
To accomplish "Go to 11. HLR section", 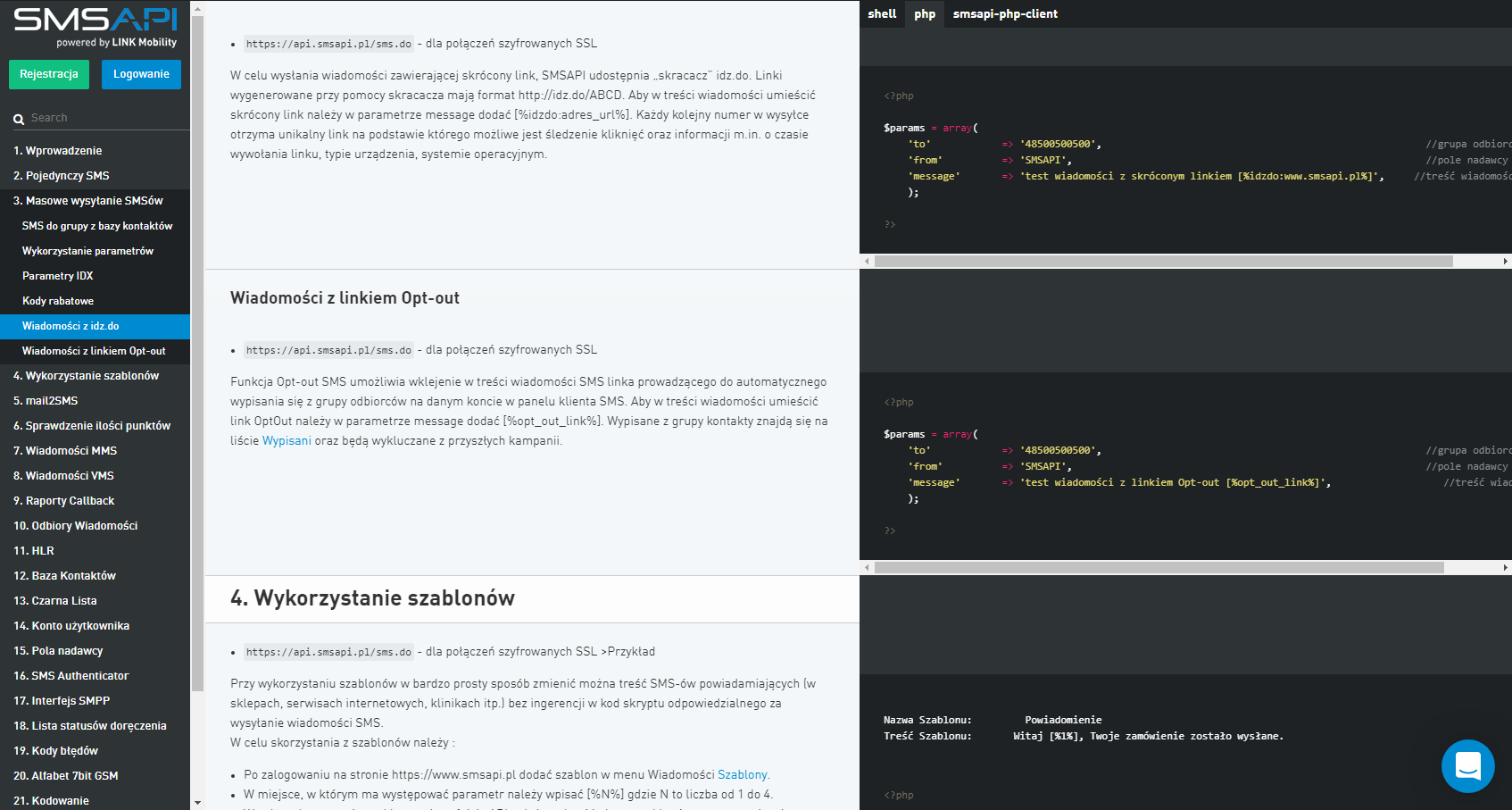I will click(95, 551).
